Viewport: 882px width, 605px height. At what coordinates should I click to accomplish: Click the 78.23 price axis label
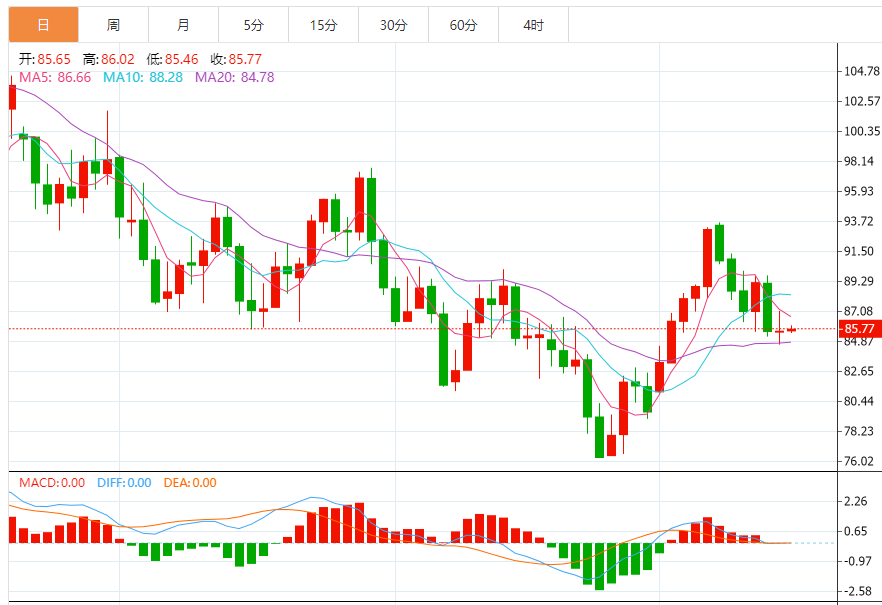[x=858, y=431]
